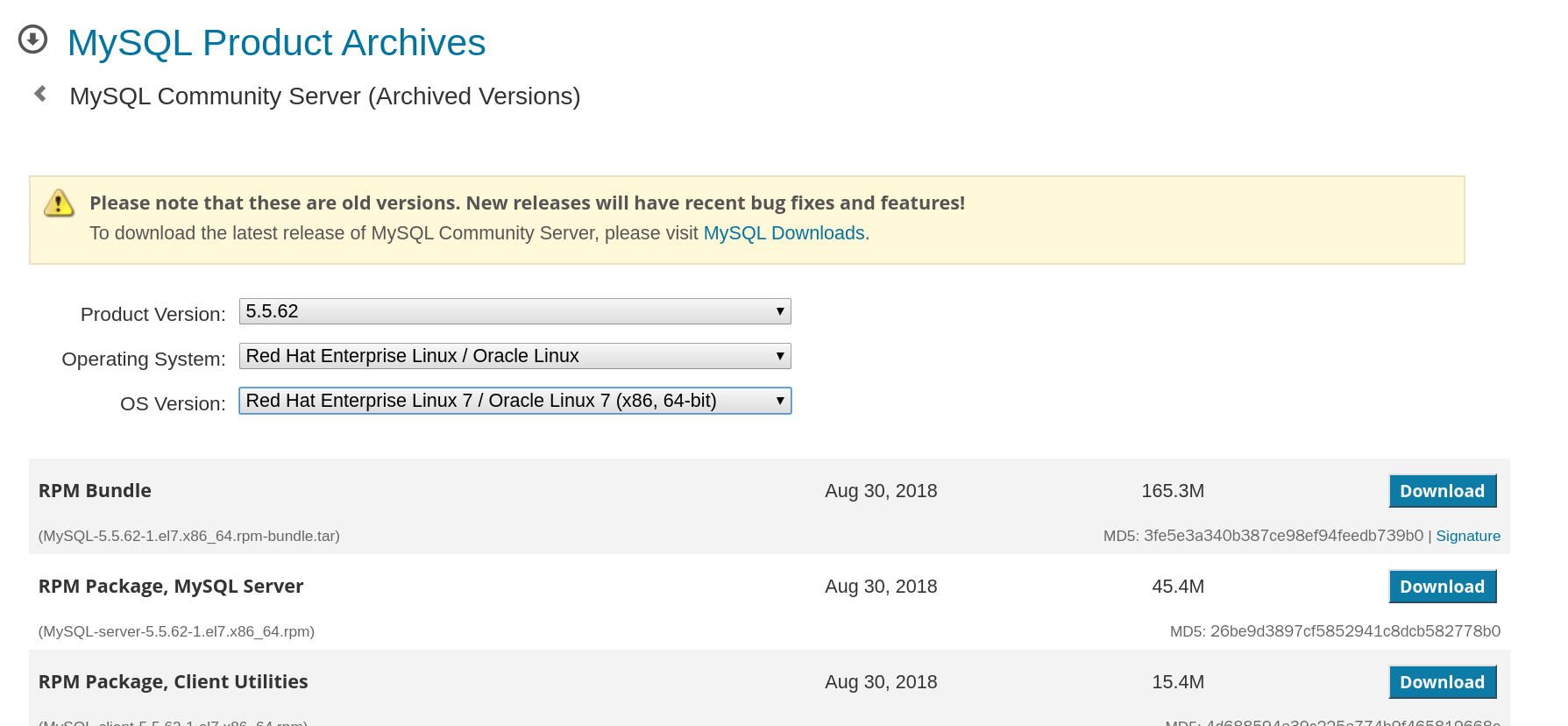Screen dimensions: 1568x726
Task: Click the Client Utilities row date Aug 30, 2018
Action: click(x=881, y=682)
